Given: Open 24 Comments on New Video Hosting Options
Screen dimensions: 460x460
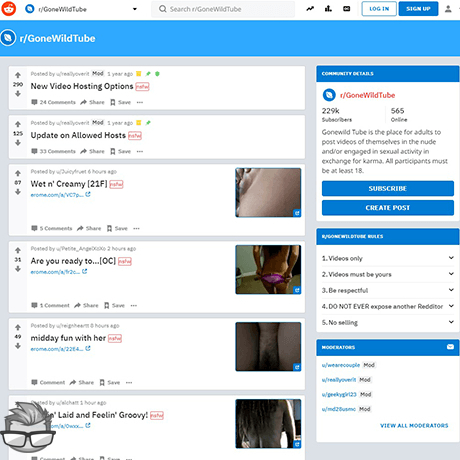Looking at the screenshot, I should (53, 102).
